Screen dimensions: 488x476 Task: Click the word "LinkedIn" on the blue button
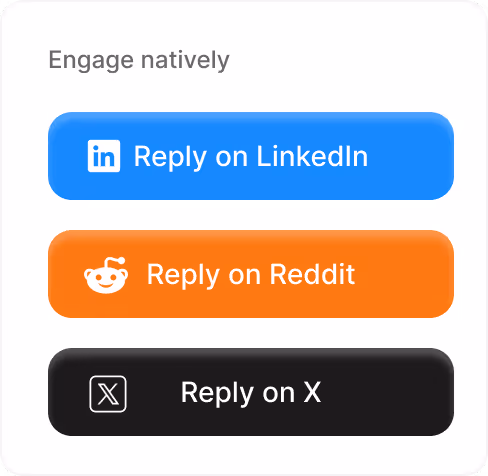click(312, 156)
